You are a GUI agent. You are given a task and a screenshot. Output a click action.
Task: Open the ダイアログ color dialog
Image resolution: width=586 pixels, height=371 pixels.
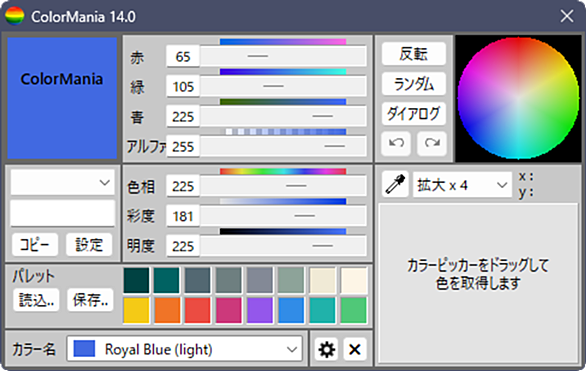pyautogui.click(x=414, y=114)
